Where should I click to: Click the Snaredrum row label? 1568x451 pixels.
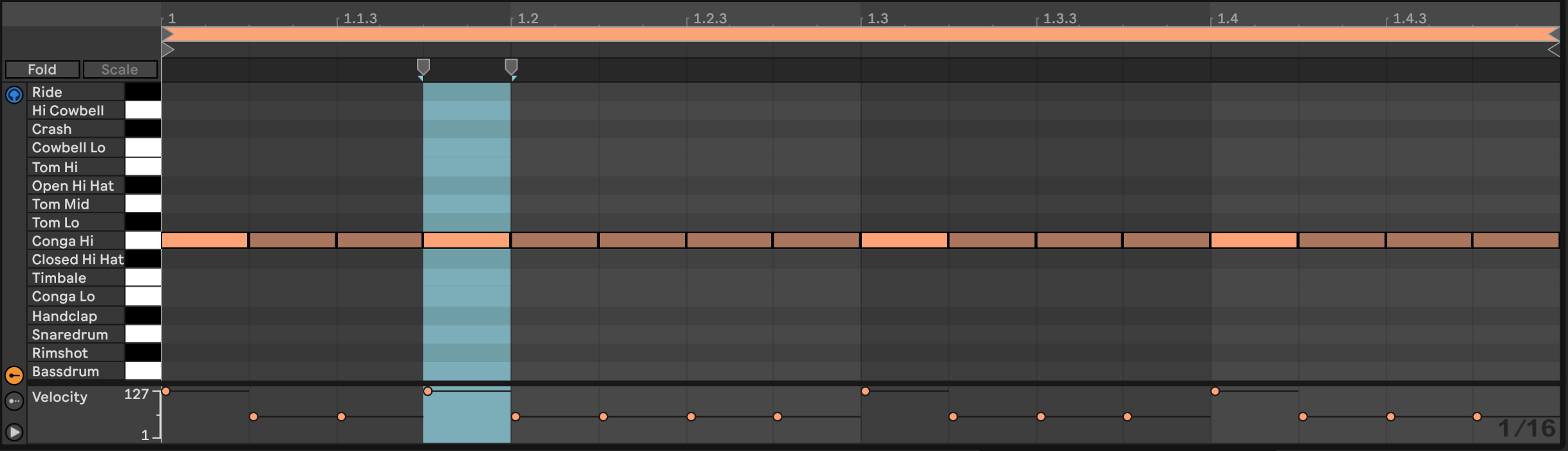tap(70, 334)
